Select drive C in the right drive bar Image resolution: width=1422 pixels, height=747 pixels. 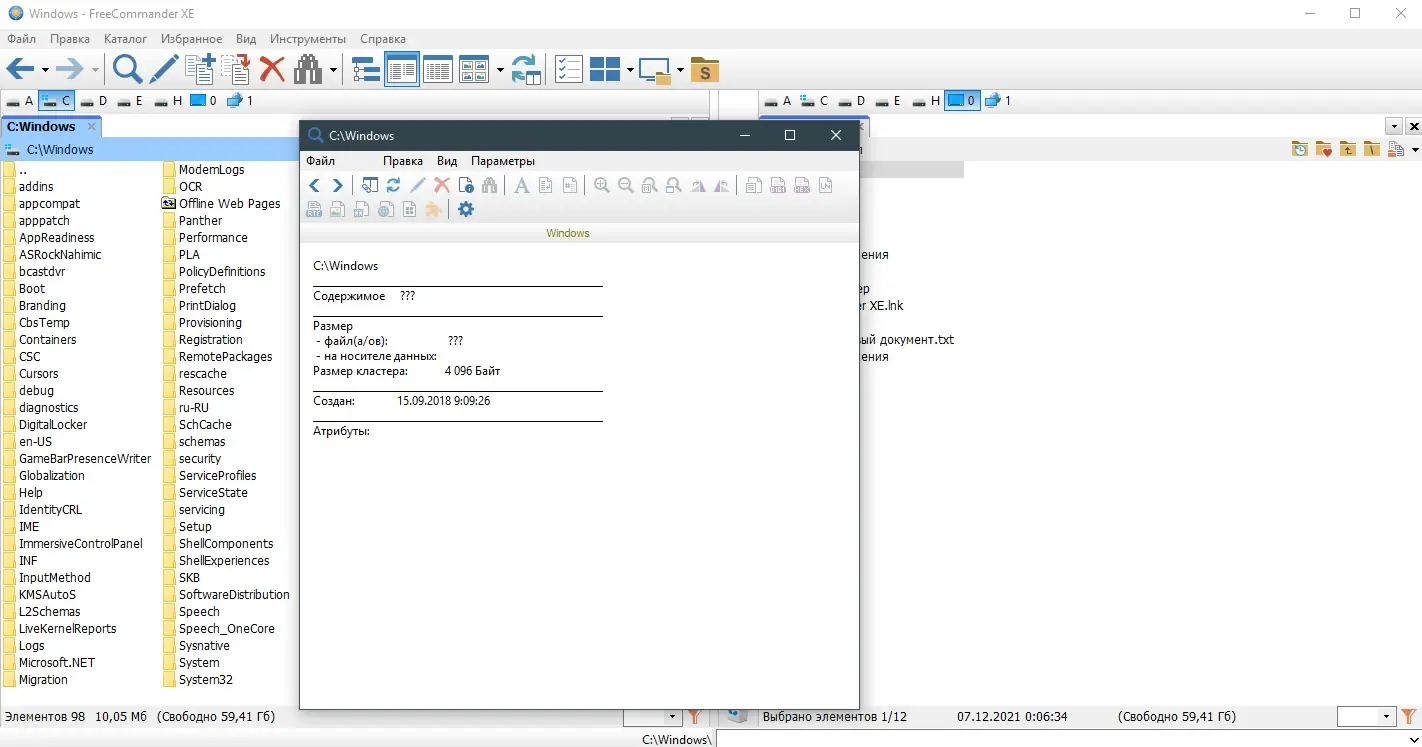(x=814, y=101)
